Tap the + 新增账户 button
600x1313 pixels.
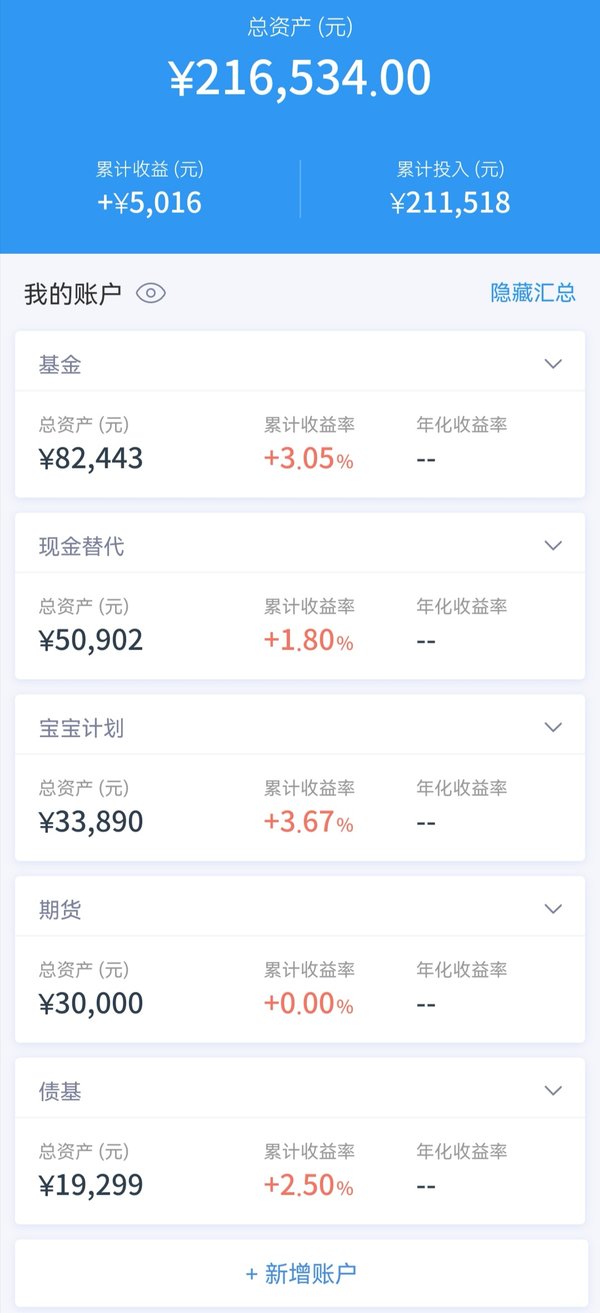[300, 1273]
